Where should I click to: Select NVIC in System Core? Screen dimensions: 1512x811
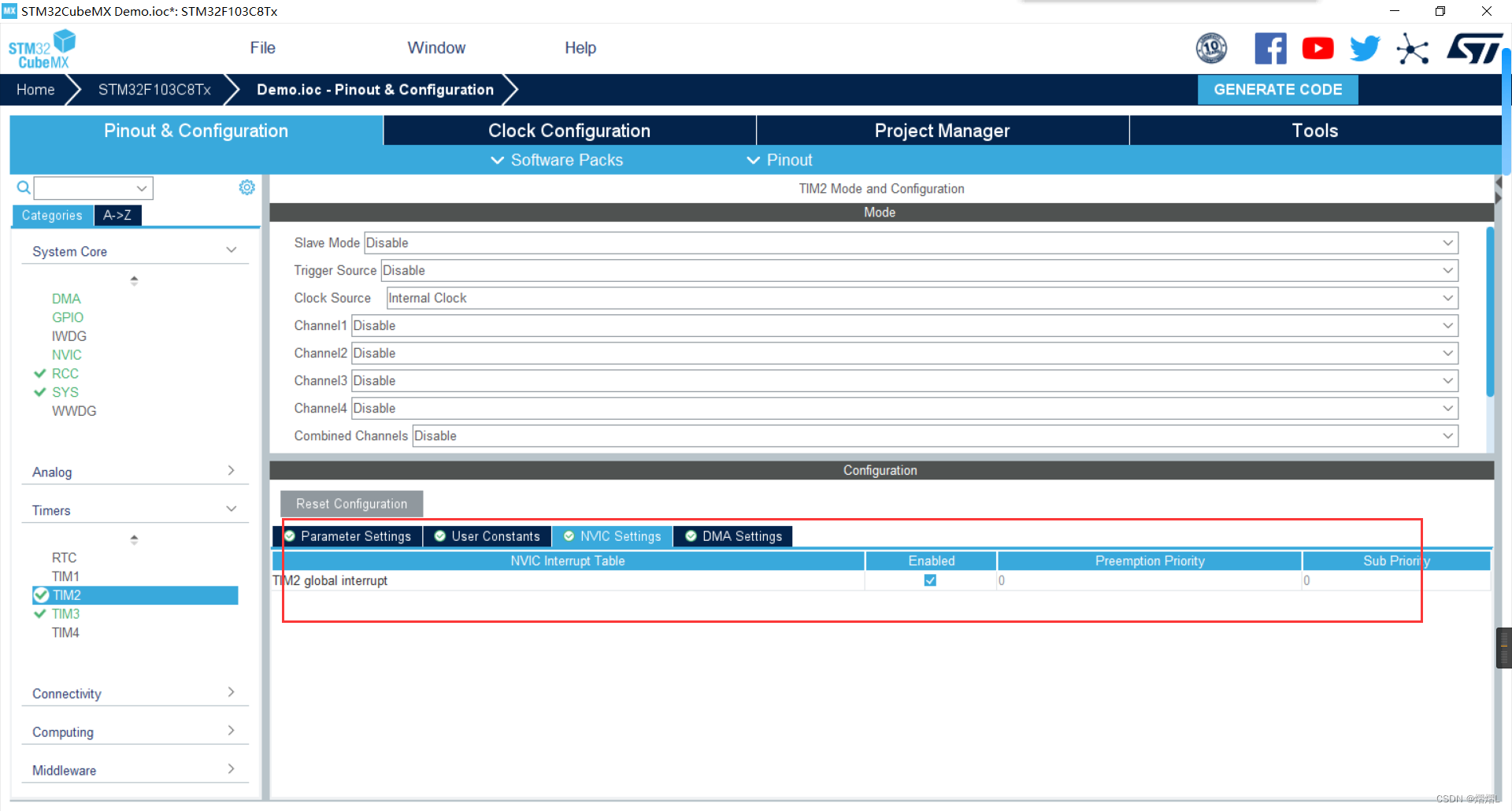coord(67,355)
